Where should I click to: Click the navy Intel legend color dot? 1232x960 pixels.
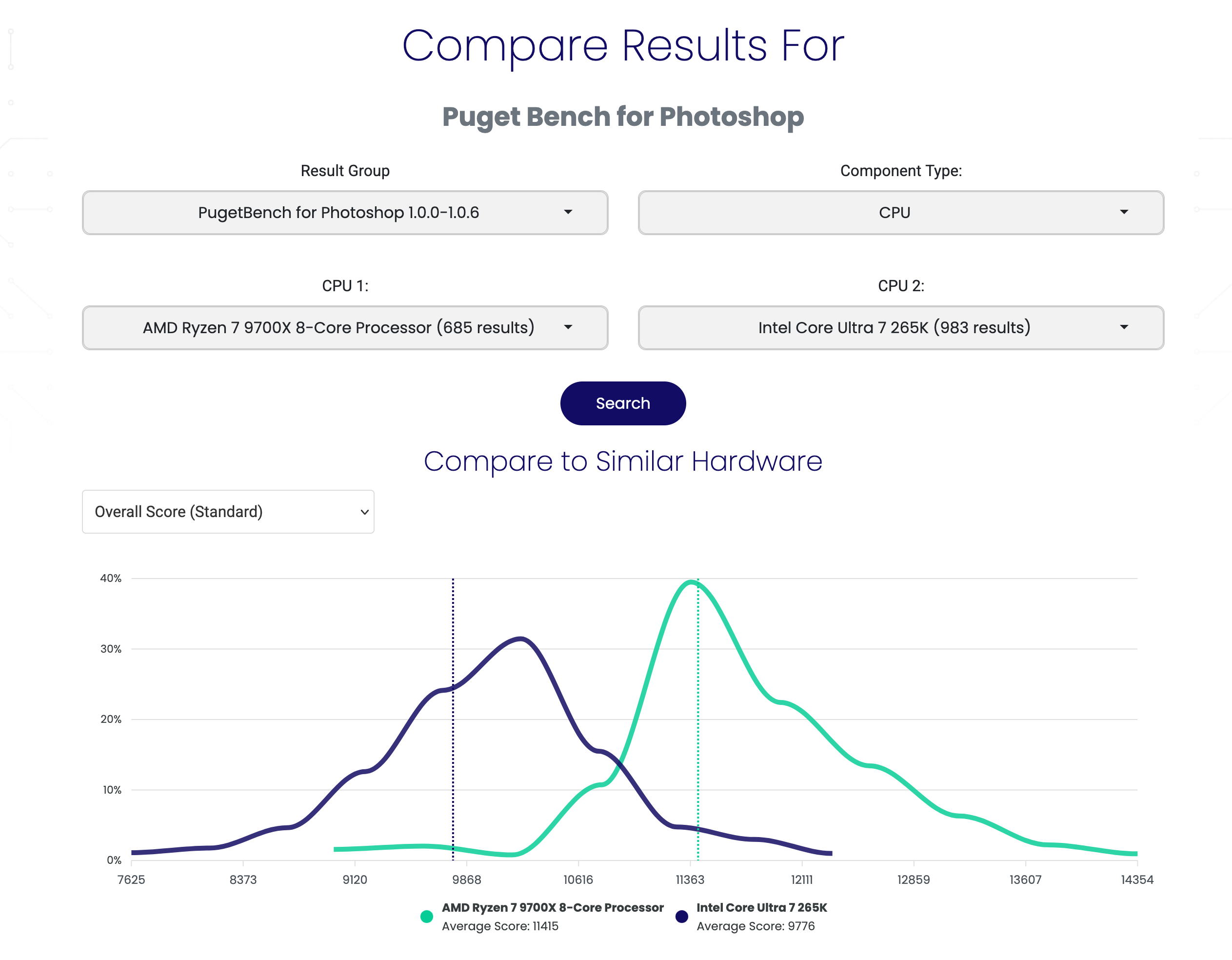point(681,916)
